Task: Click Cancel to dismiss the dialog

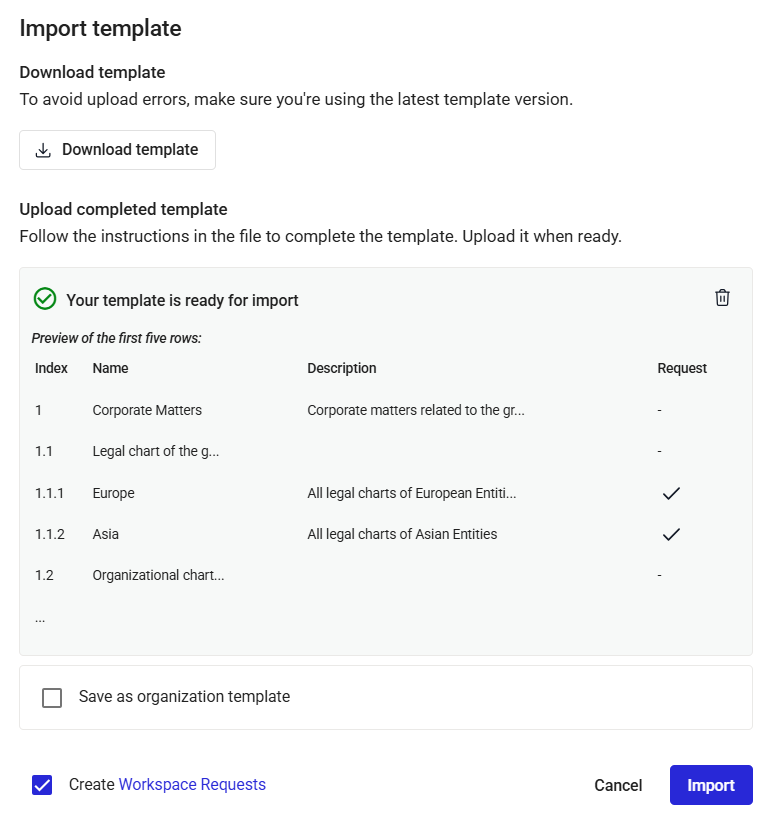Action: tap(618, 785)
